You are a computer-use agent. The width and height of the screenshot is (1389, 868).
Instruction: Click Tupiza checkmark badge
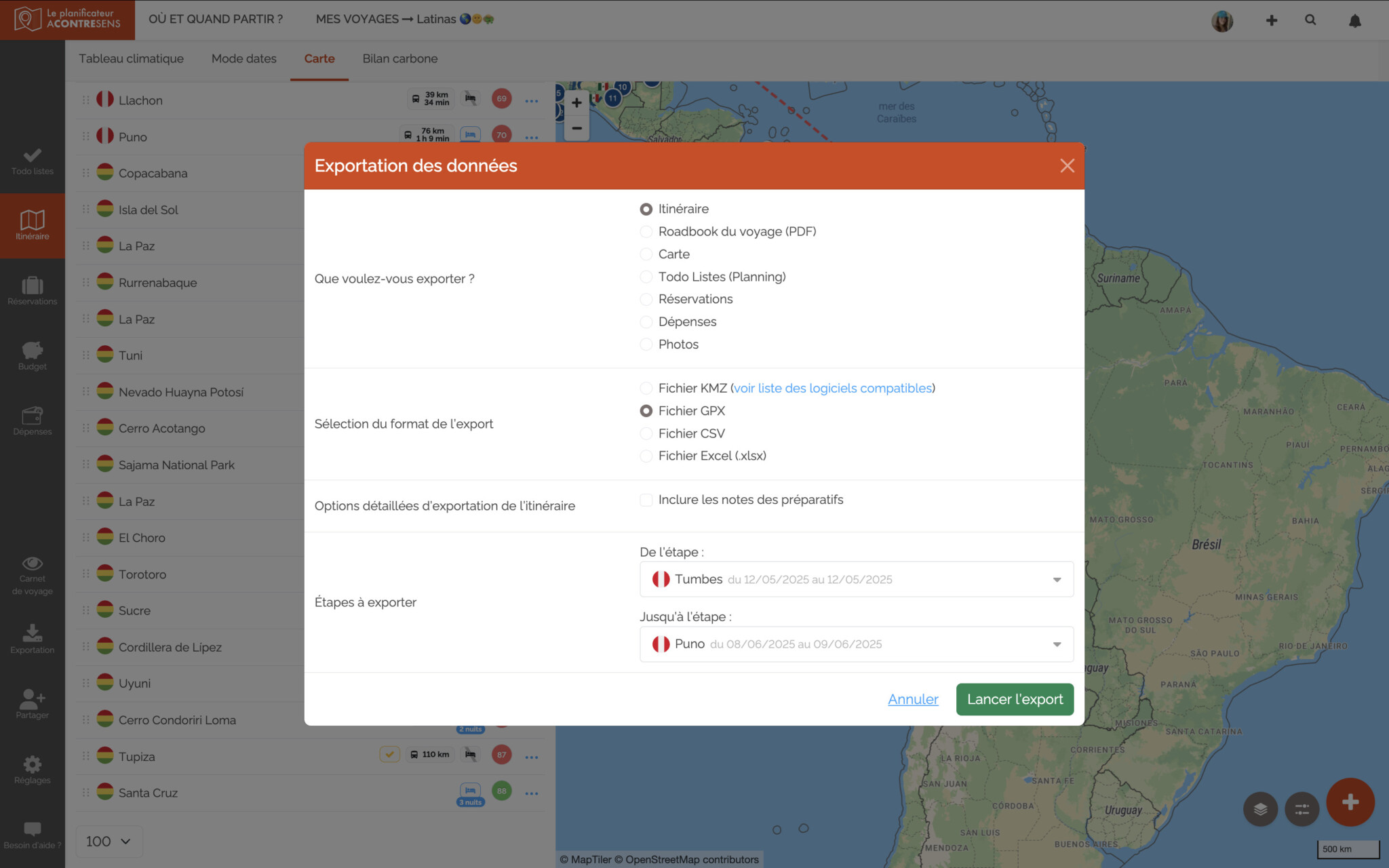tap(389, 754)
